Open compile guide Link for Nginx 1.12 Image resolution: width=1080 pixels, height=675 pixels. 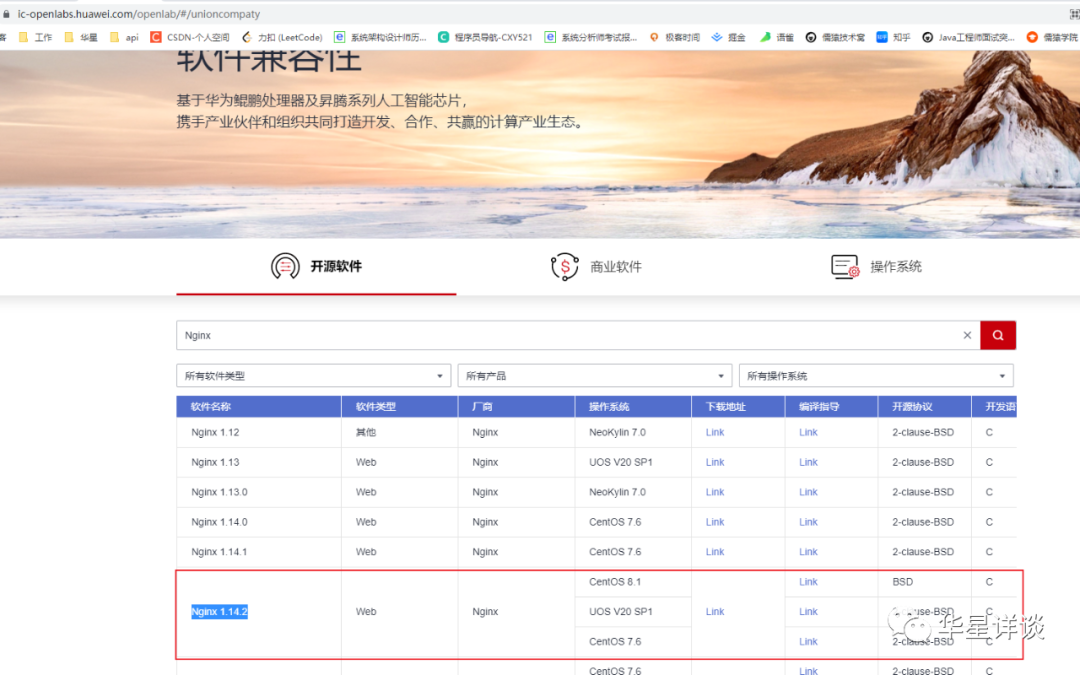tap(808, 433)
